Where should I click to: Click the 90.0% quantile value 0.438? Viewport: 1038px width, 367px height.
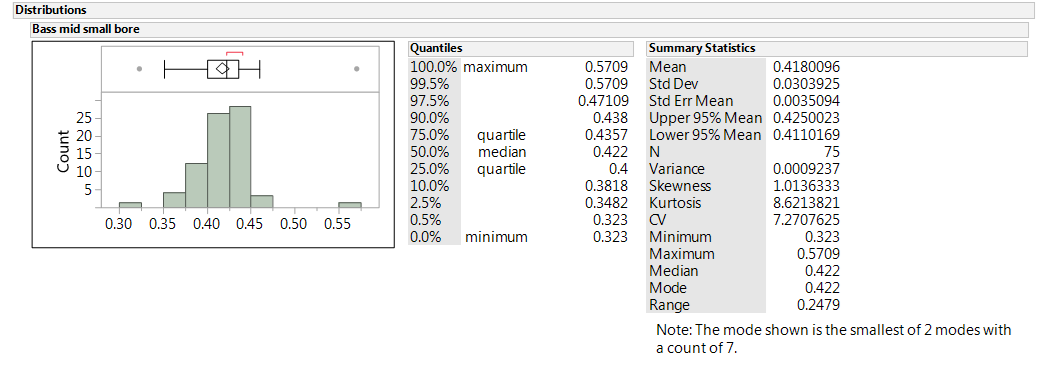point(610,118)
